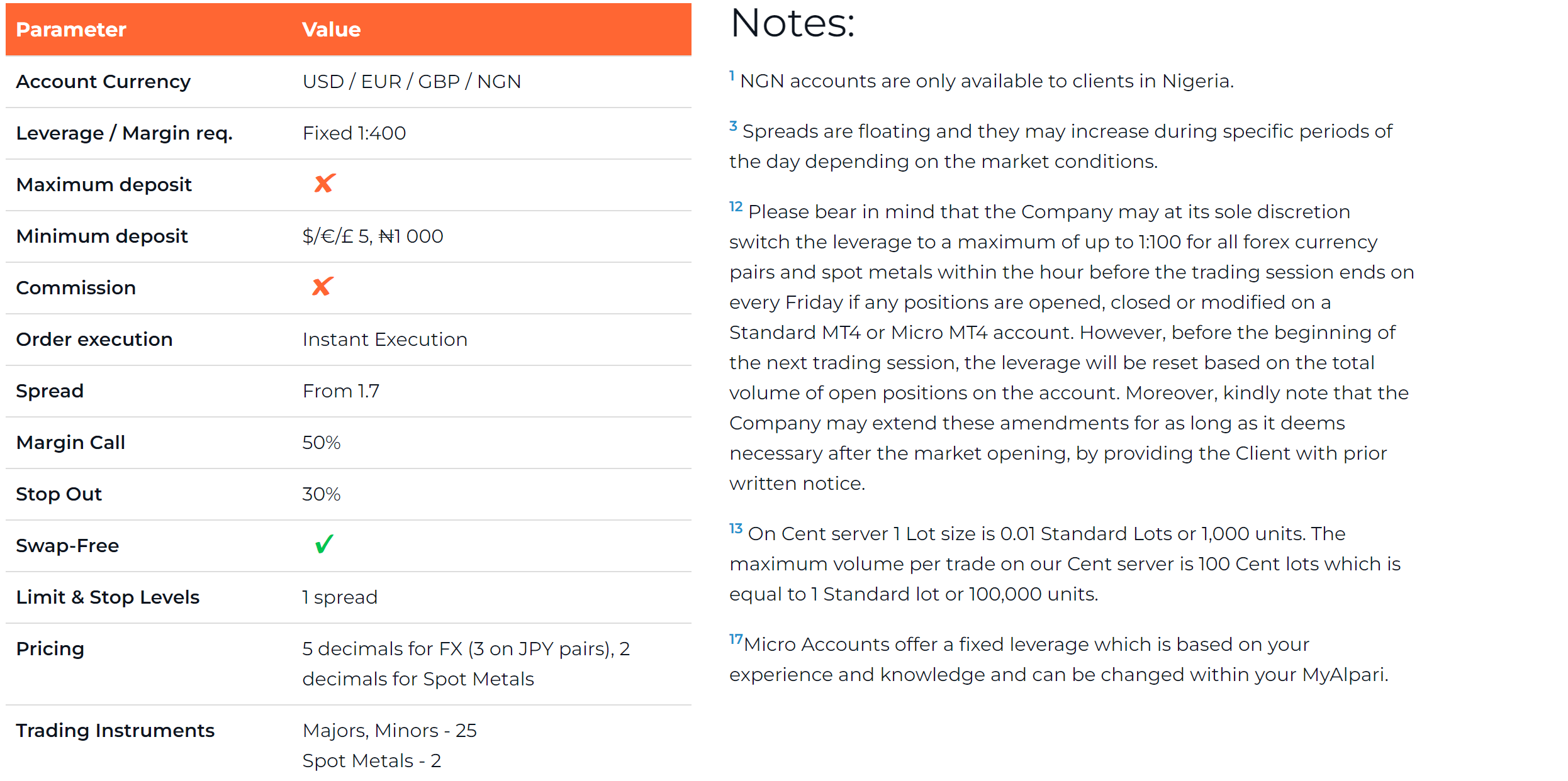Screen dimensions: 1568x781
Task: Click the Majors, Minors - 25 text
Action: coord(389,731)
